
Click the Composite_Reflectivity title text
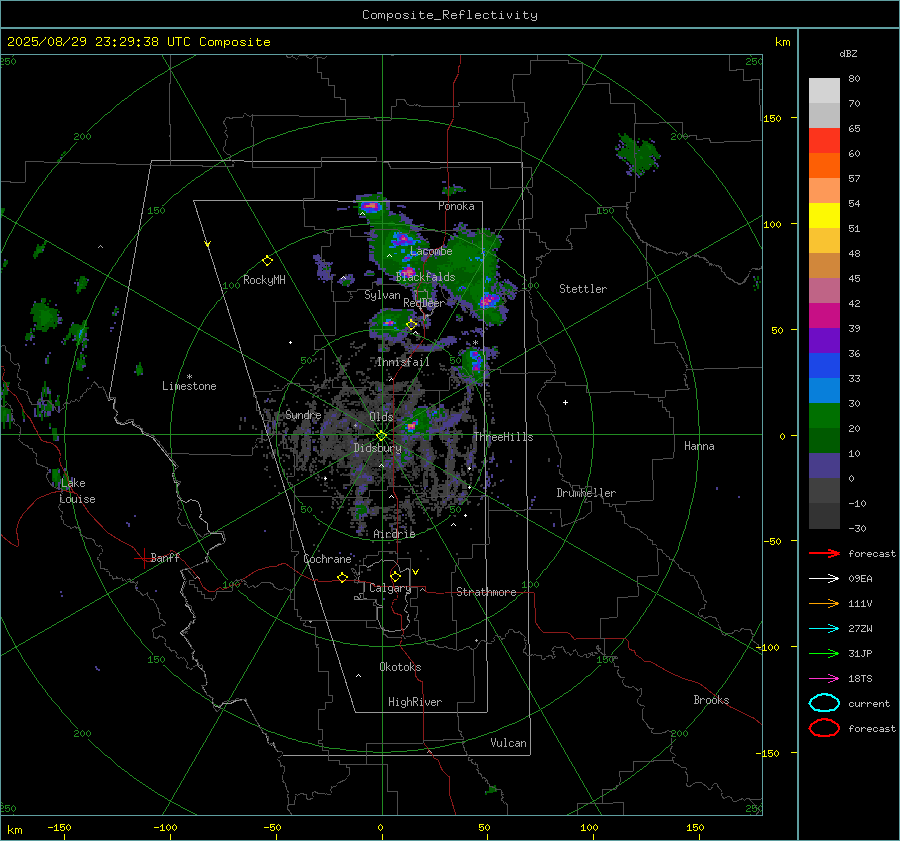click(x=449, y=15)
